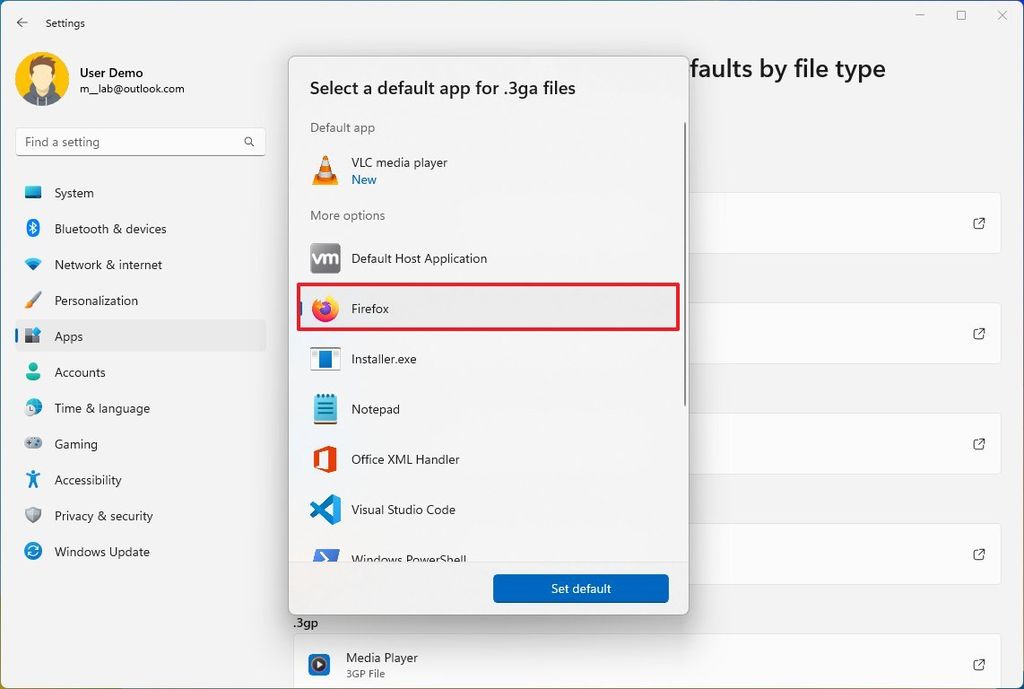The height and width of the screenshot is (689, 1024).
Task: Click the Firefox icon in the app list
Action: point(324,308)
